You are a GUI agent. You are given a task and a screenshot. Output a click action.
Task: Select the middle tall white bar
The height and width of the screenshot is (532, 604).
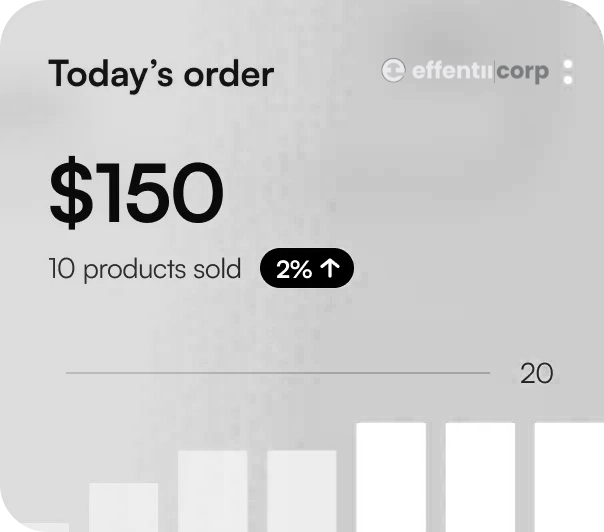(x=480, y=477)
